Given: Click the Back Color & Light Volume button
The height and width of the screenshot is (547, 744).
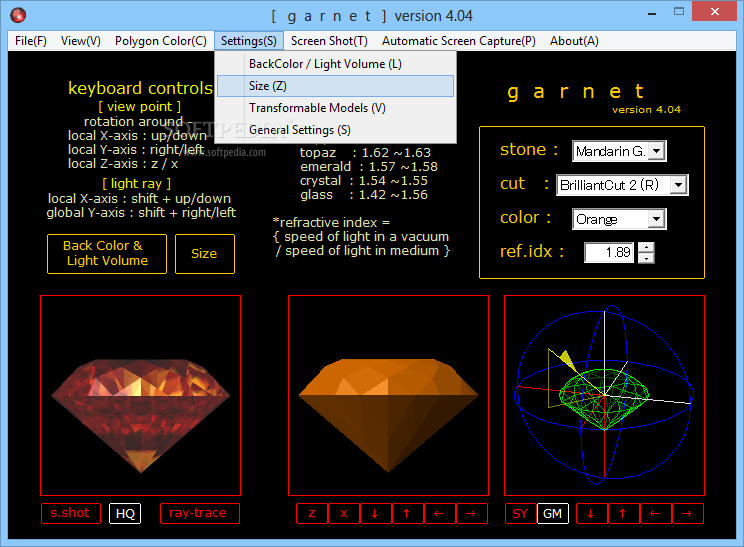Looking at the screenshot, I should tap(107, 254).
